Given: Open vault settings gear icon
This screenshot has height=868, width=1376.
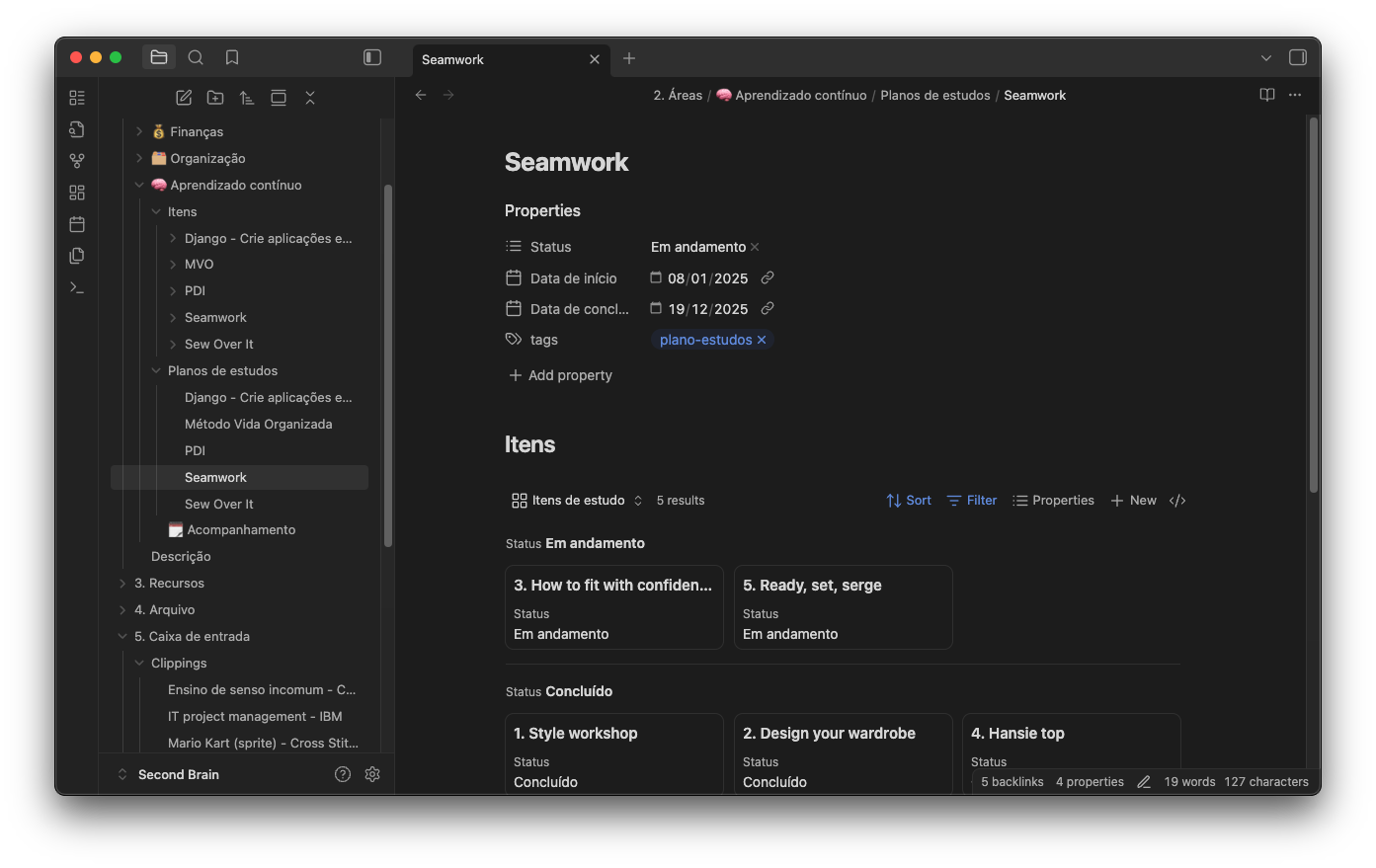Looking at the screenshot, I should (372, 774).
